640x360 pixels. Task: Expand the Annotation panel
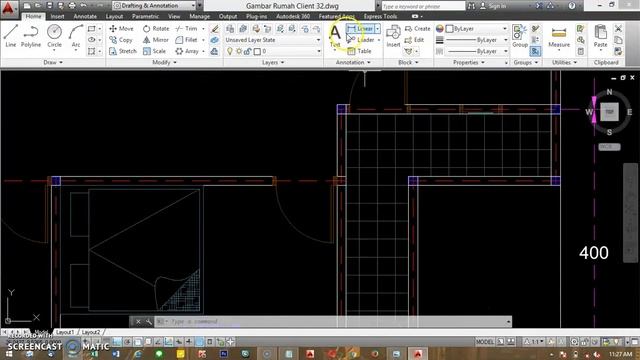(353, 62)
